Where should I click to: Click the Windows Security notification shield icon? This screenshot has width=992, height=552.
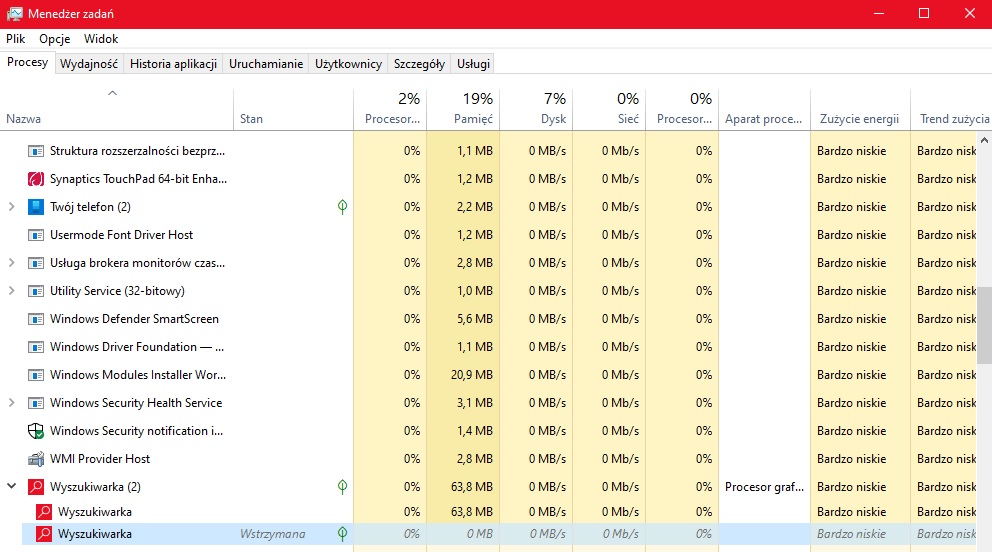click(36, 431)
